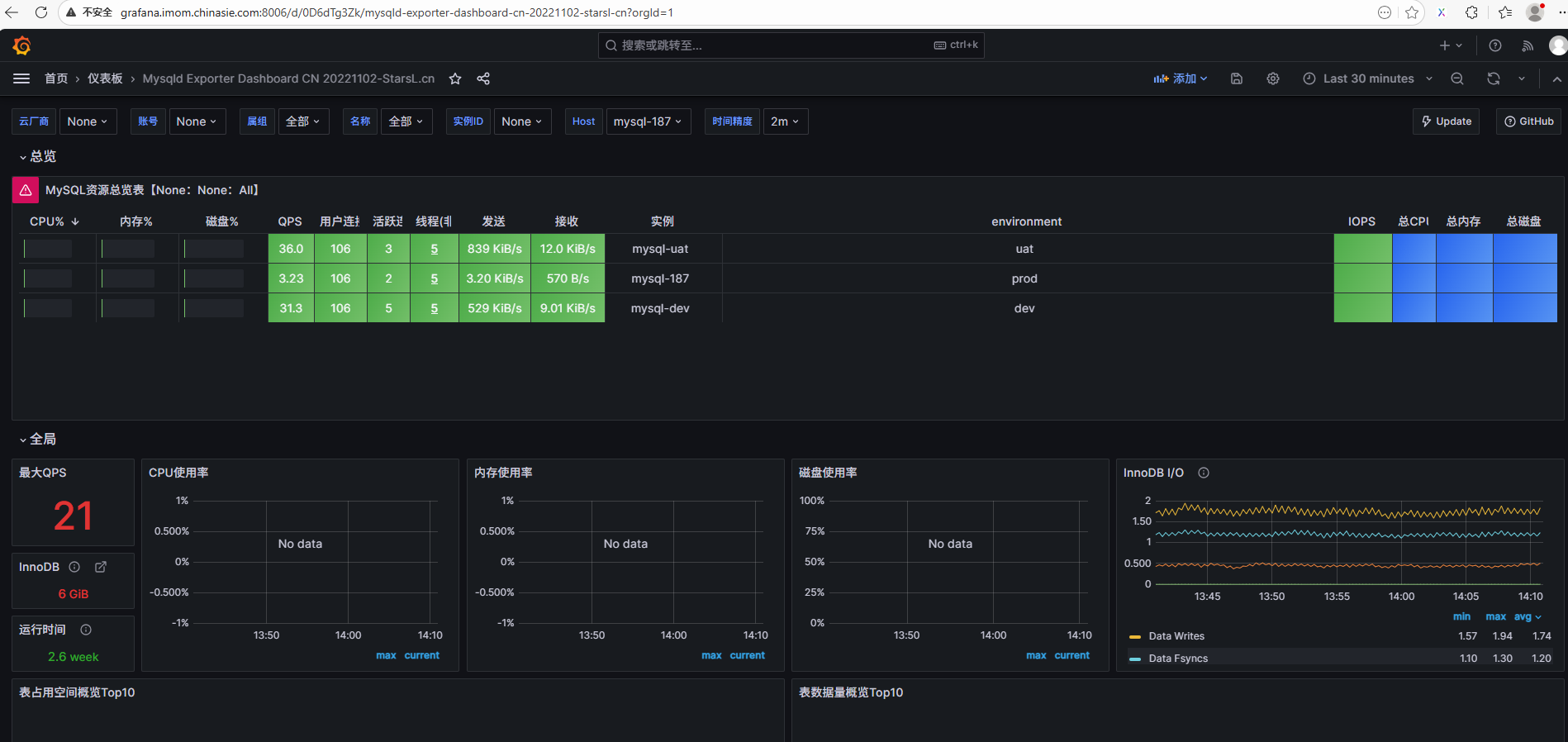The width and height of the screenshot is (1568, 742).
Task: Click the share dashboard icon
Action: [483, 78]
